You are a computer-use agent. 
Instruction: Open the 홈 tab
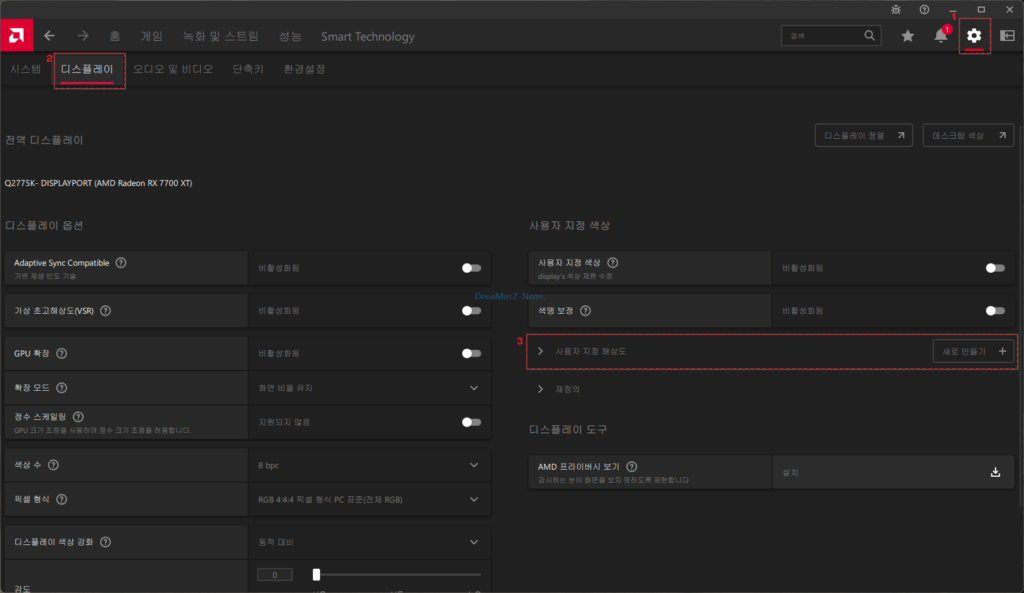tap(115, 37)
